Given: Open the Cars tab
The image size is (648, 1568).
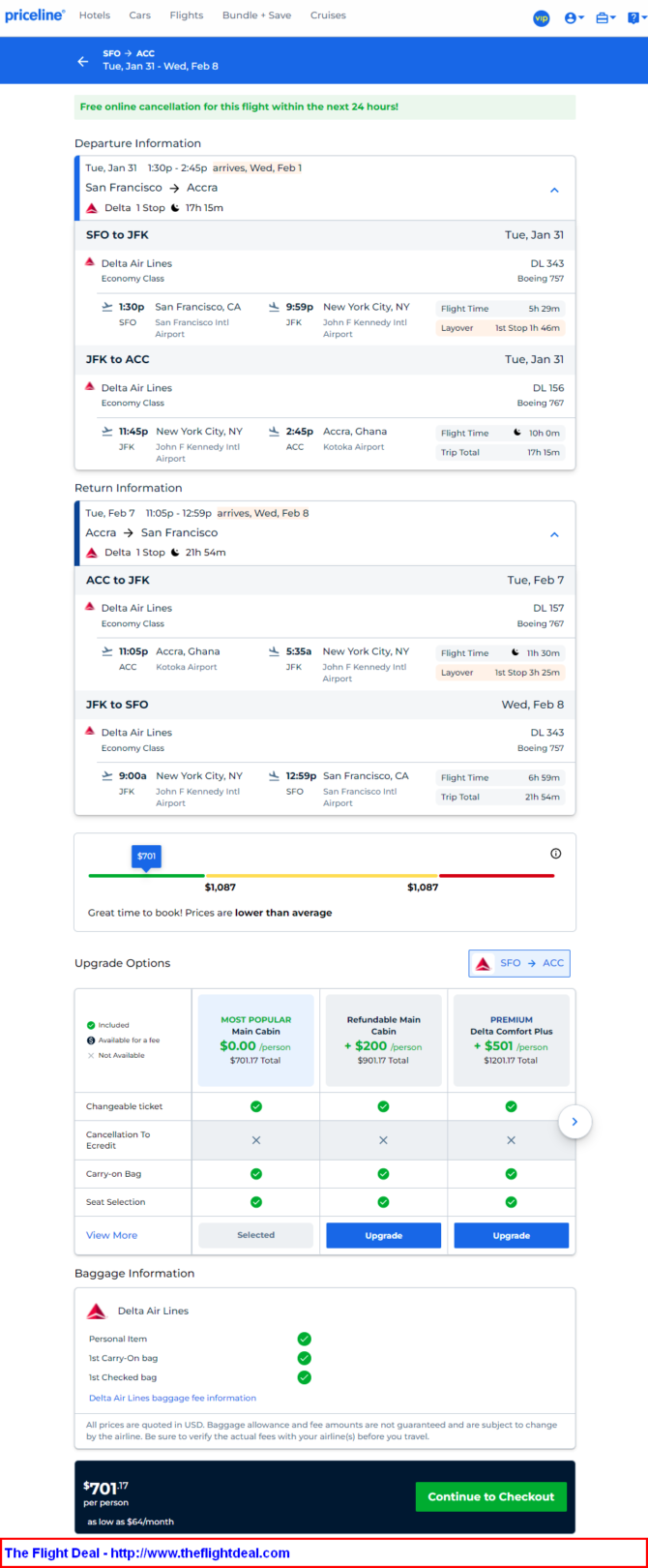Looking at the screenshot, I should 140,15.
